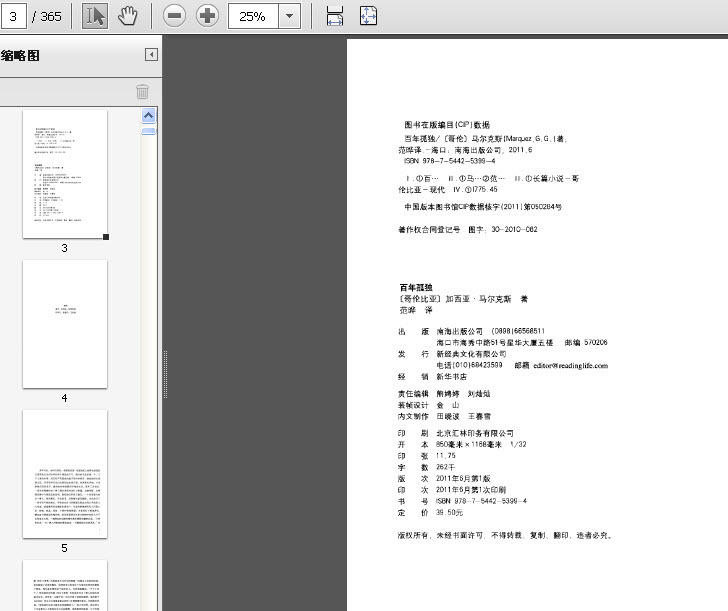This screenshot has height=611, width=728.
Task: Click the current page number field
Action: [x=13, y=16]
